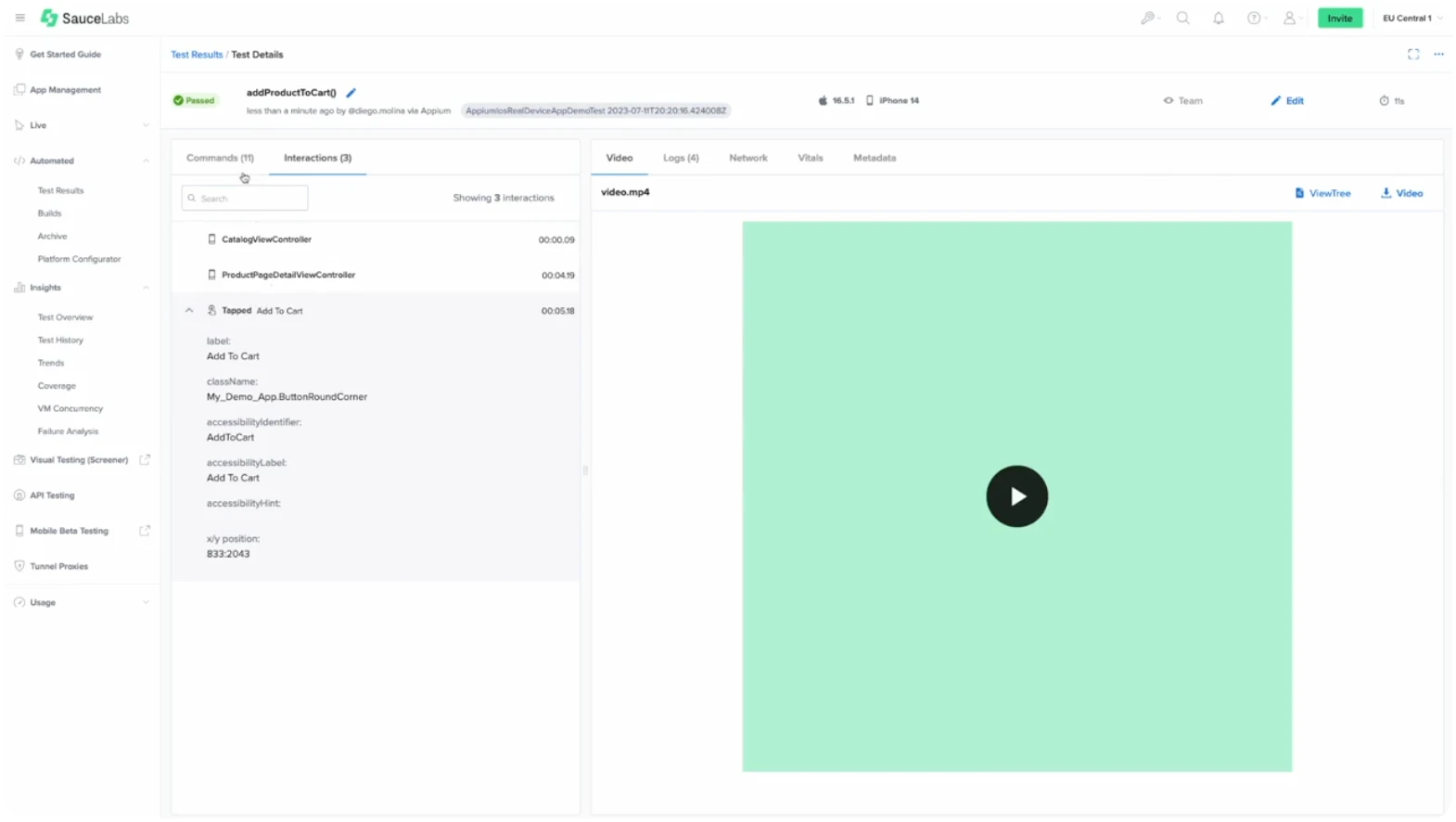Open Test History
Viewport: 1456px width, 822px height.
click(60, 340)
